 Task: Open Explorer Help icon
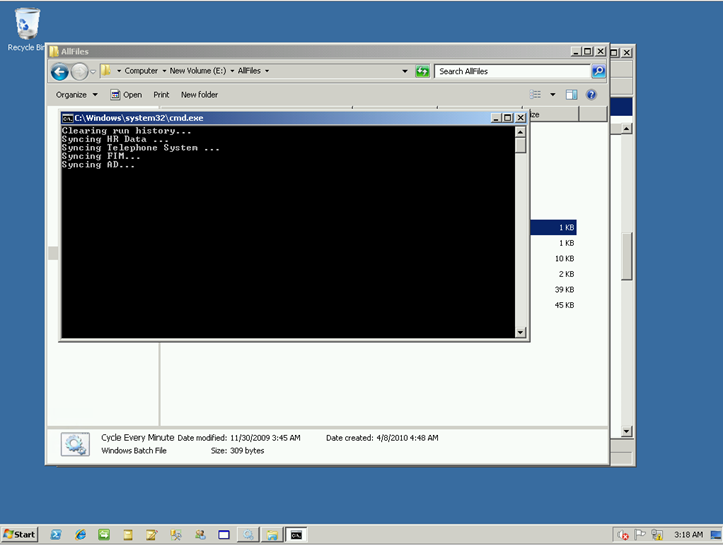(x=591, y=95)
